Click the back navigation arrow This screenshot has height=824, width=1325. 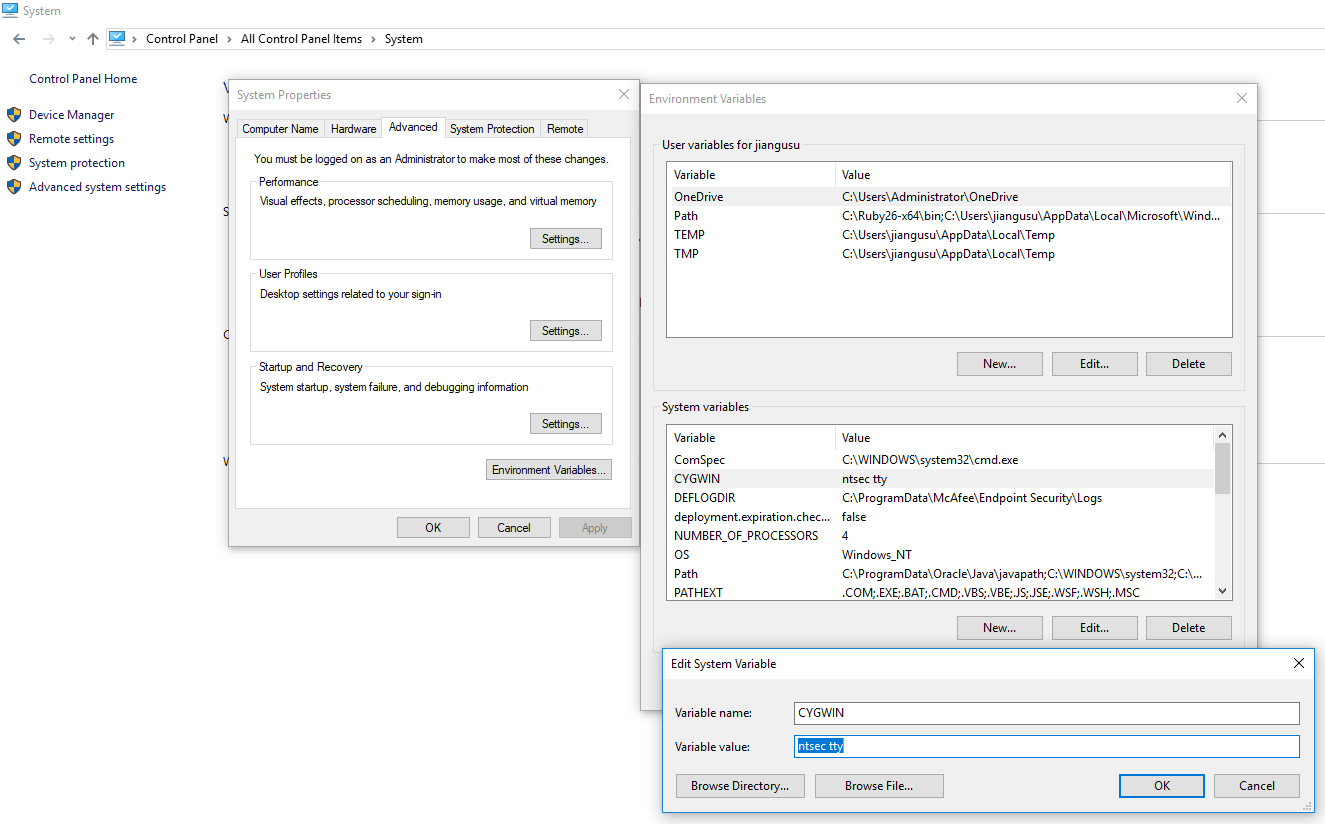click(x=18, y=38)
